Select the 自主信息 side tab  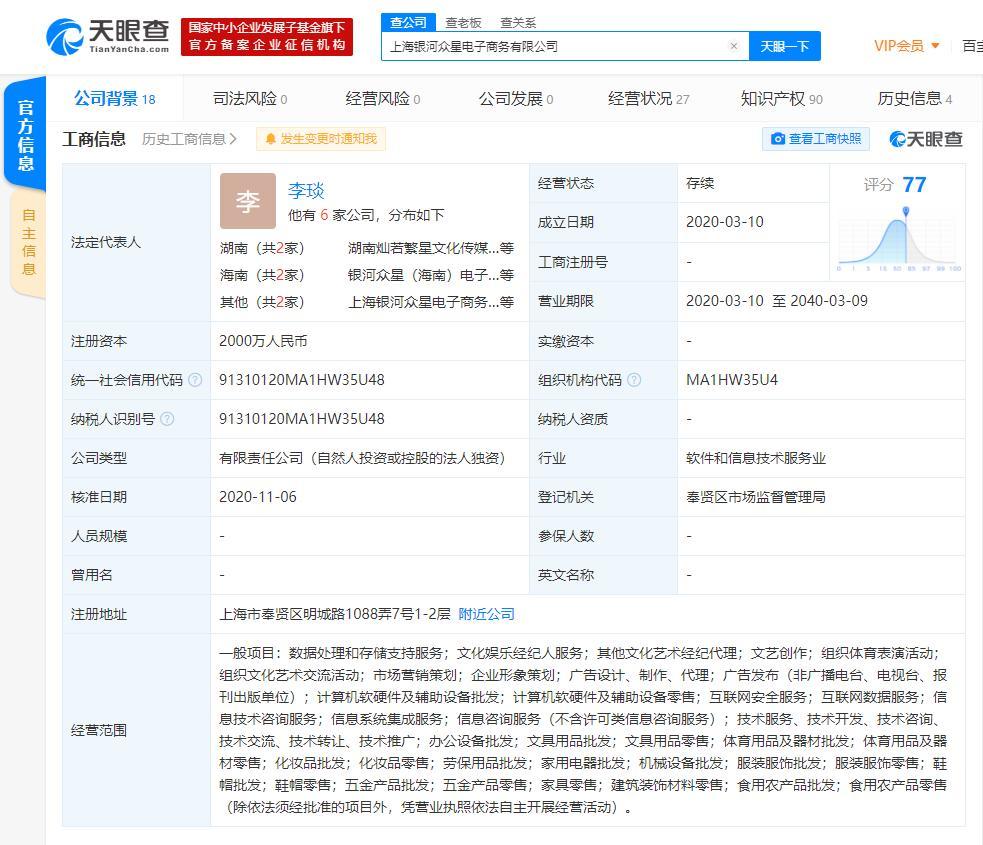28,243
